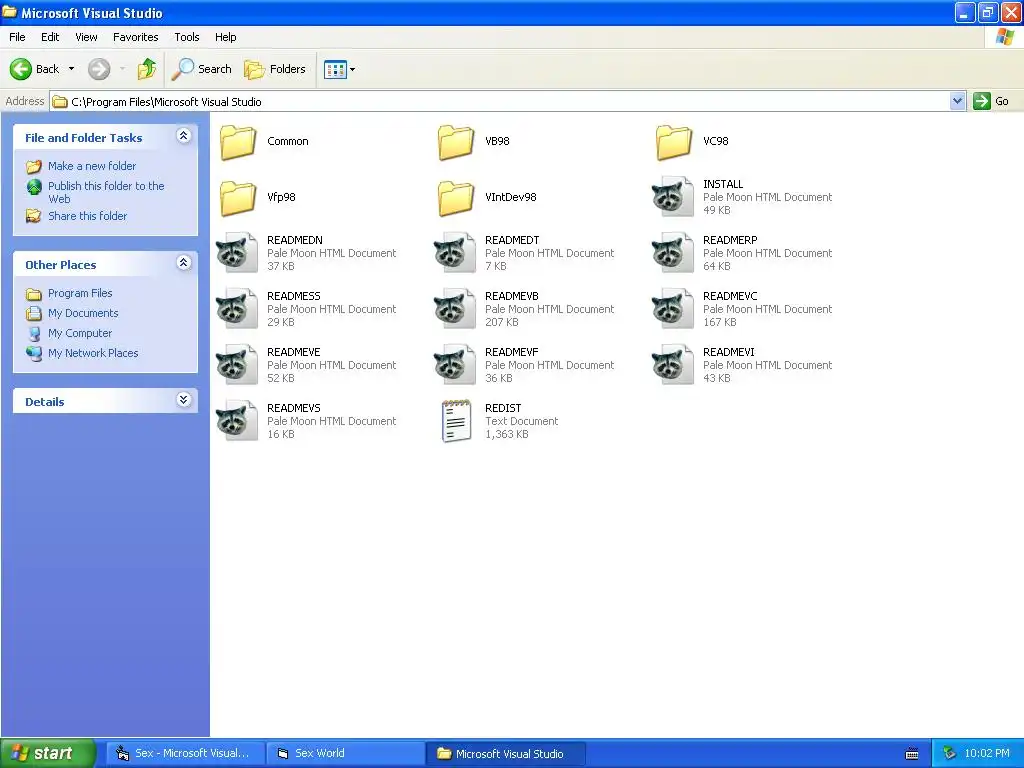Select the READMEDT raccoon file icon
The image size is (1024, 768).
pos(455,253)
